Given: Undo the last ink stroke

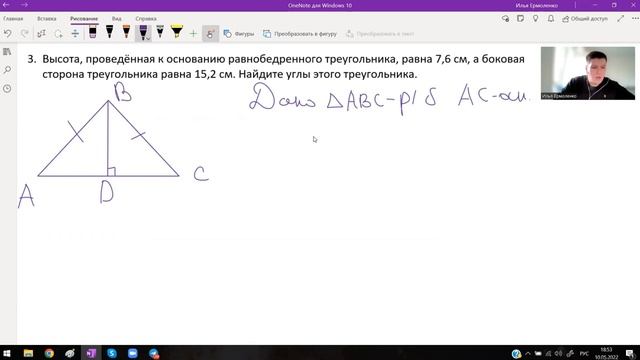Looking at the screenshot, I should [x=8, y=33].
